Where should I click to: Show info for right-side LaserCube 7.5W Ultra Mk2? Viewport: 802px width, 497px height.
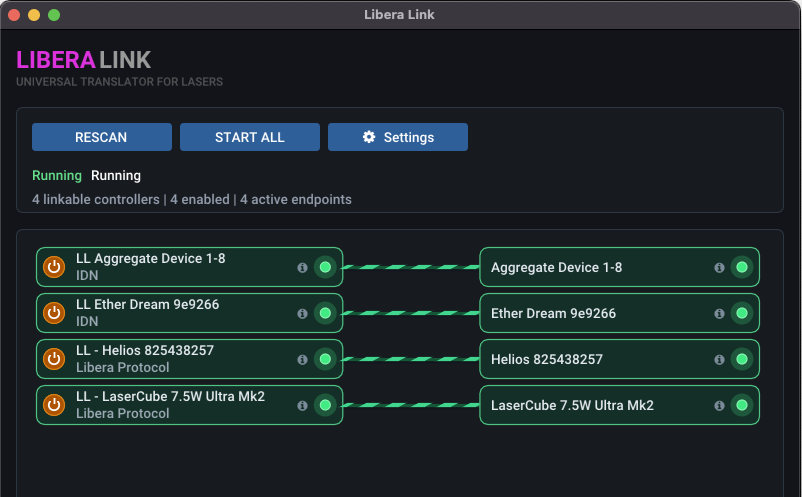click(x=719, y=405)
